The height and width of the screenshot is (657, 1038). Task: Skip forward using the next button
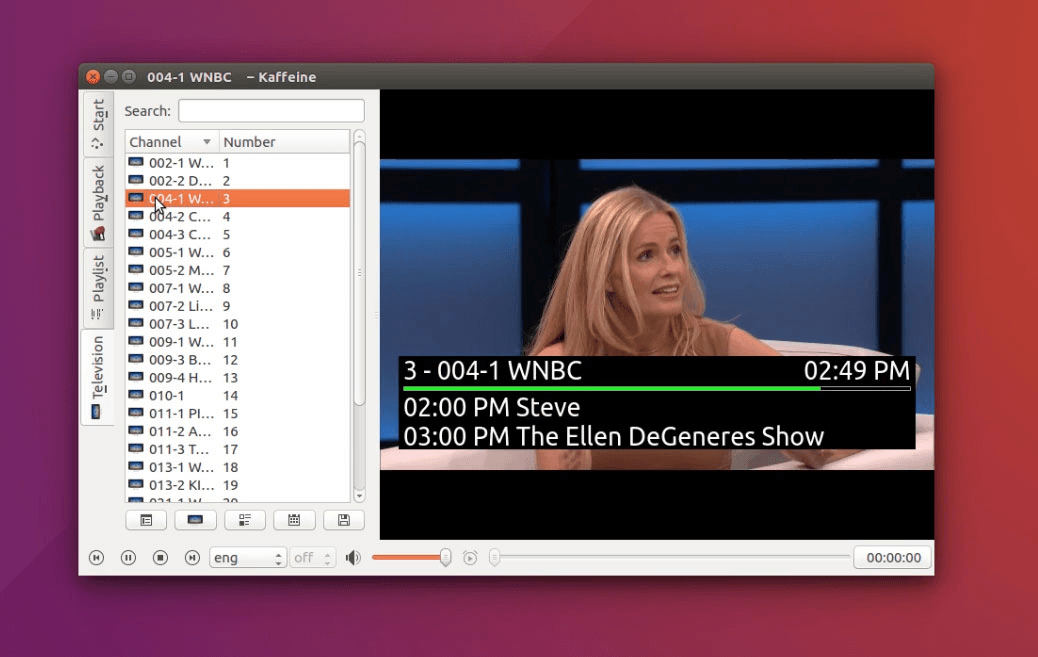point(192,557)
